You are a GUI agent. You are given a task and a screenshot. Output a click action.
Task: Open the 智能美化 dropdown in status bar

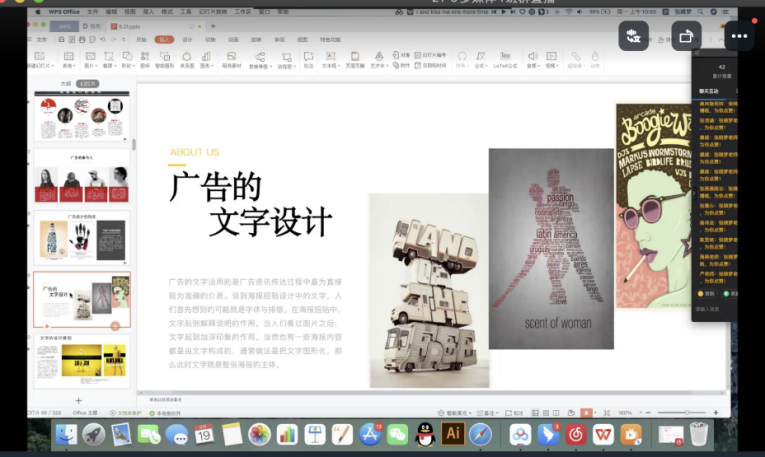click(x=455, y=413)
